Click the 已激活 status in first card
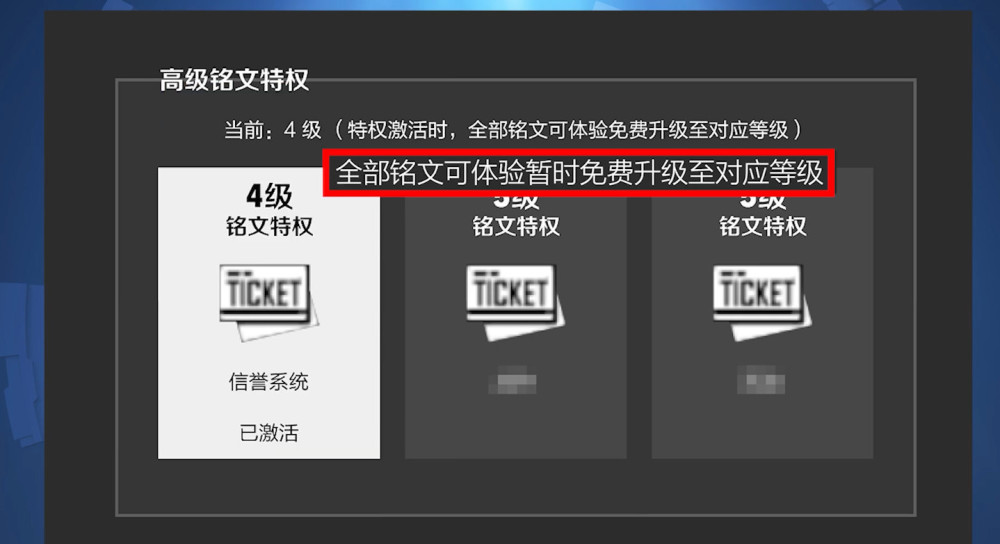1000x544 pixels. pos(268,433)
